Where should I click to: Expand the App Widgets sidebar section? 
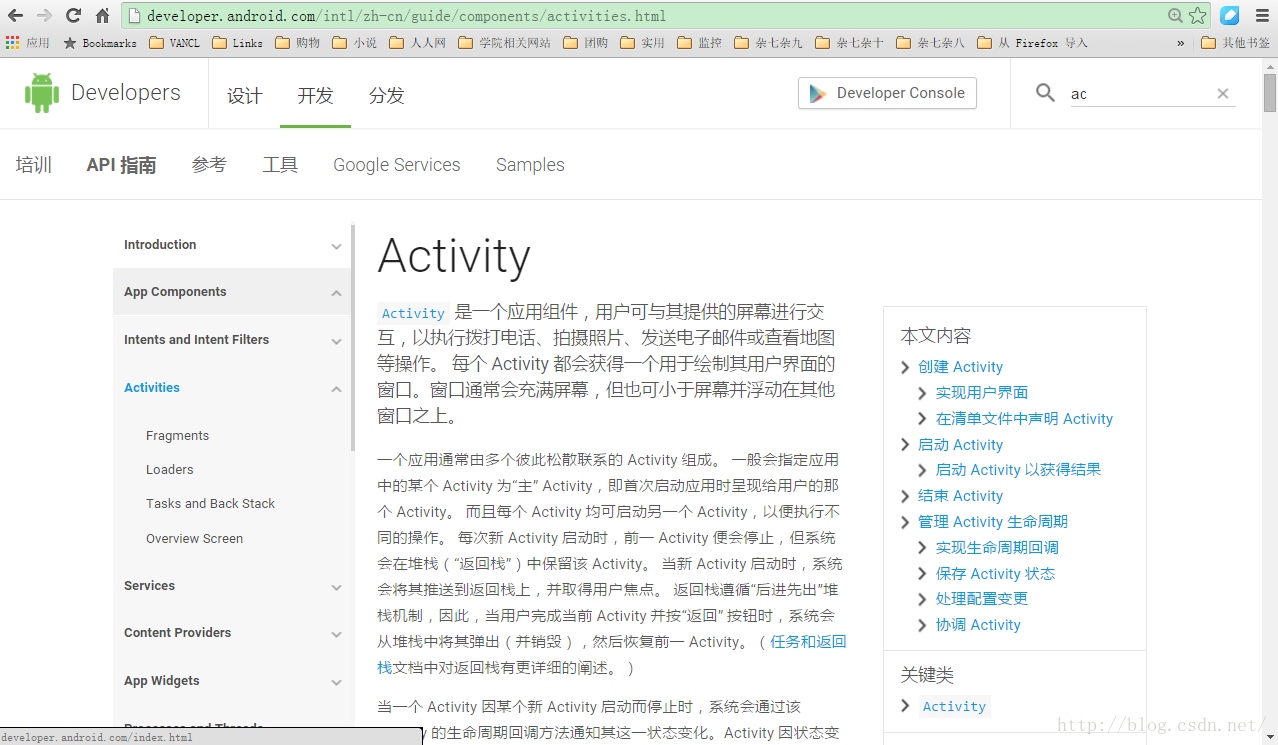pyautogui.click(x=336, y=682)
